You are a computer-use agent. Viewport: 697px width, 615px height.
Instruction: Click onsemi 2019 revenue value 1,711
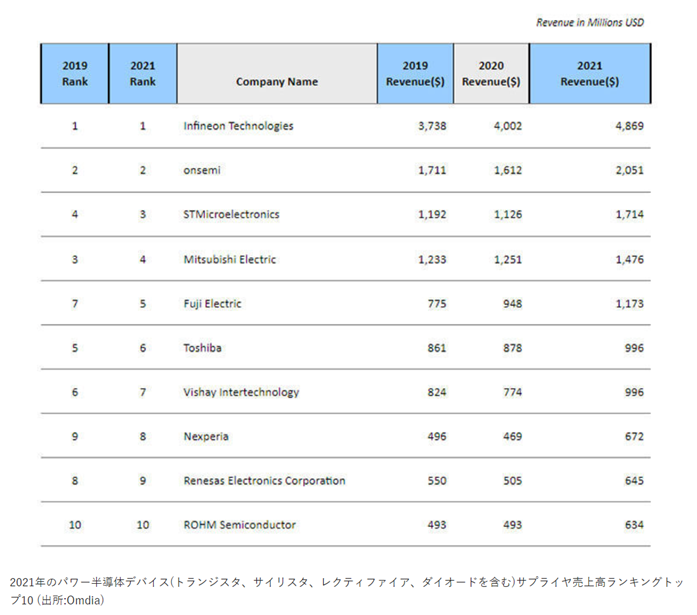(x=432, y=170)
